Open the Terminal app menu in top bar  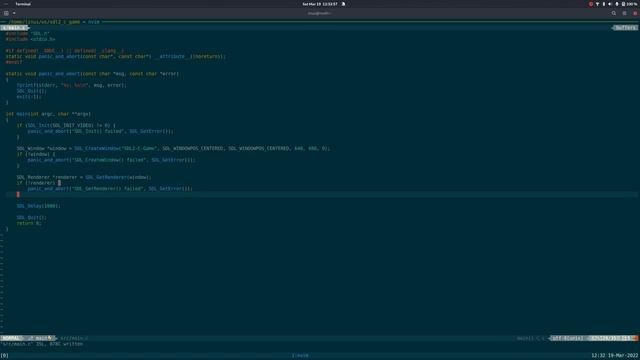[x=23, y=4]
